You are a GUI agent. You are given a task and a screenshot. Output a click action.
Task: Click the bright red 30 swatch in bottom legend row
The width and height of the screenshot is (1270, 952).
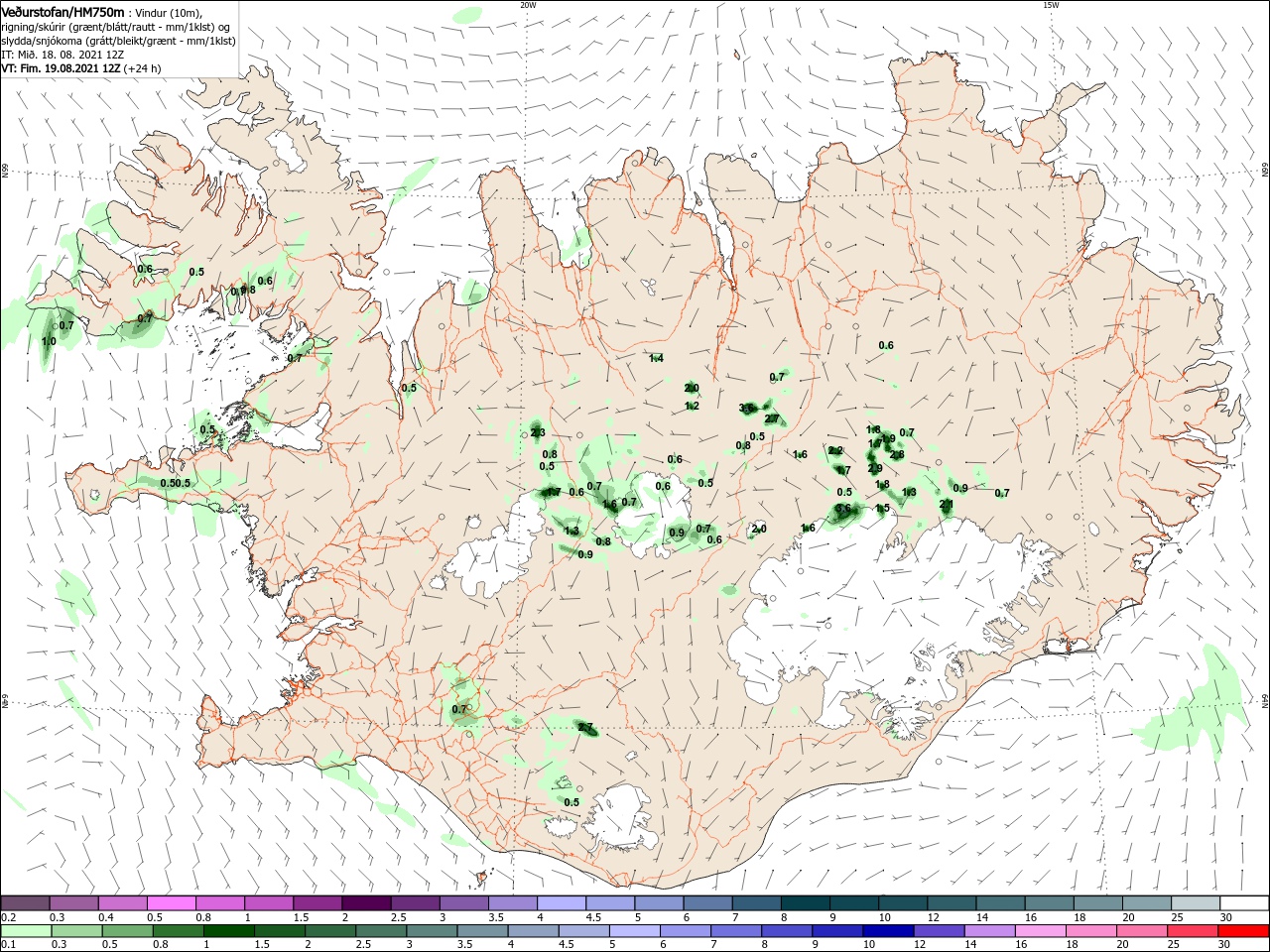pyautogui.click(x=1243, y=931)
